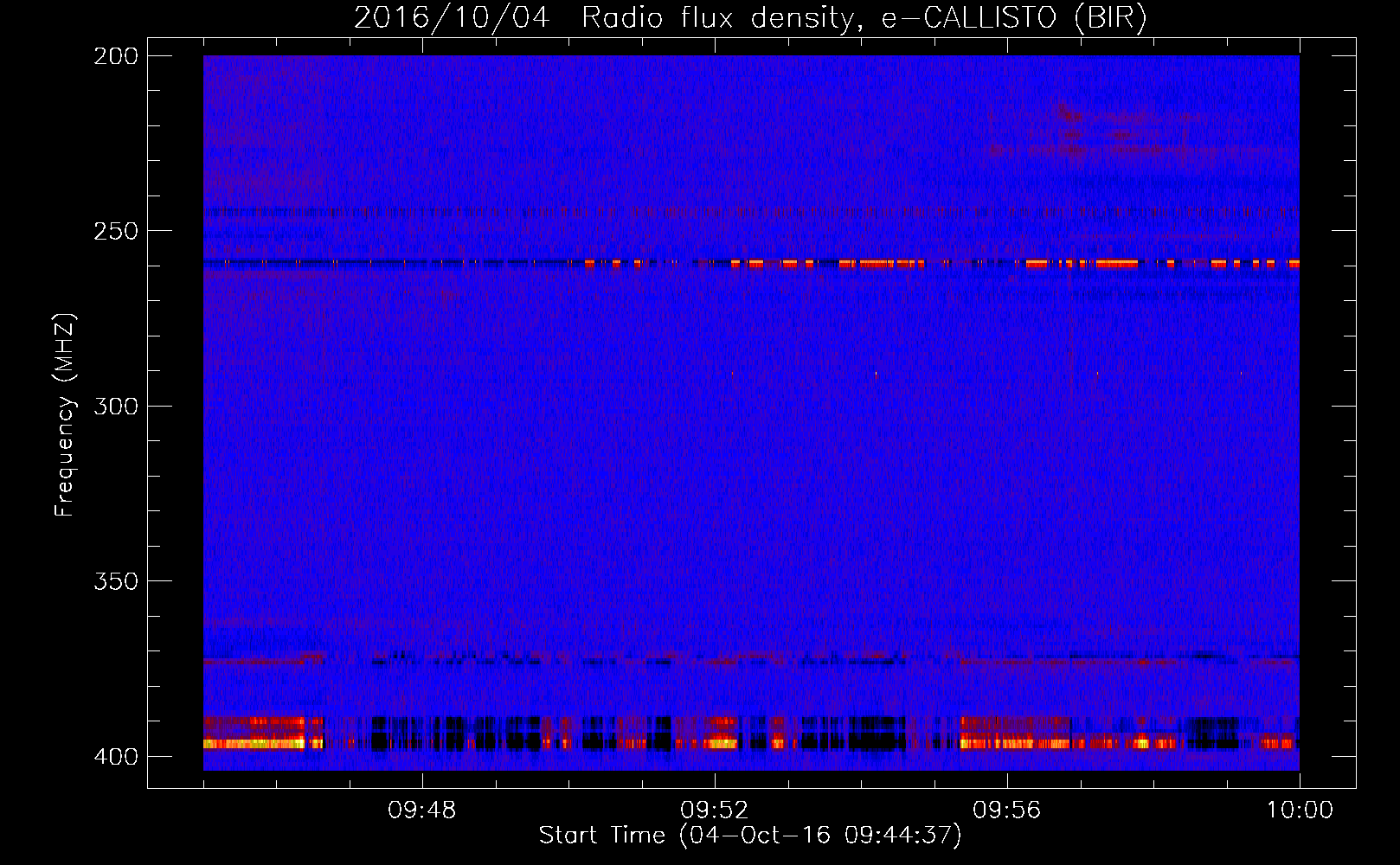Click the '09:56' time axis label
This screenshot has width=1400, height=865.
pyautogui.click(x=1007, y=811)
